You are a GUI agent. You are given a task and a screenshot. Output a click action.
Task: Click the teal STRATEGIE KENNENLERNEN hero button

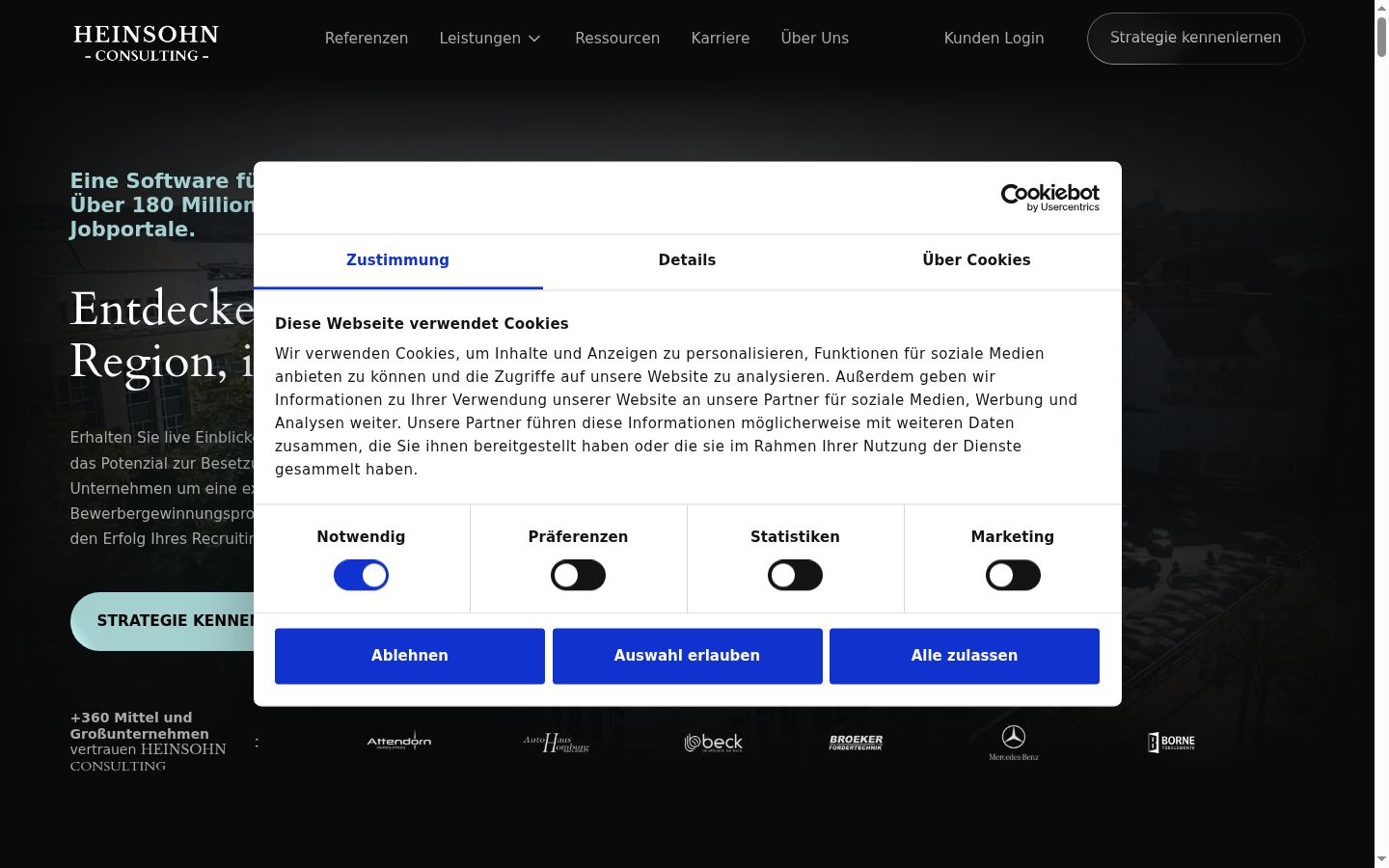click(x=162, y=621)
